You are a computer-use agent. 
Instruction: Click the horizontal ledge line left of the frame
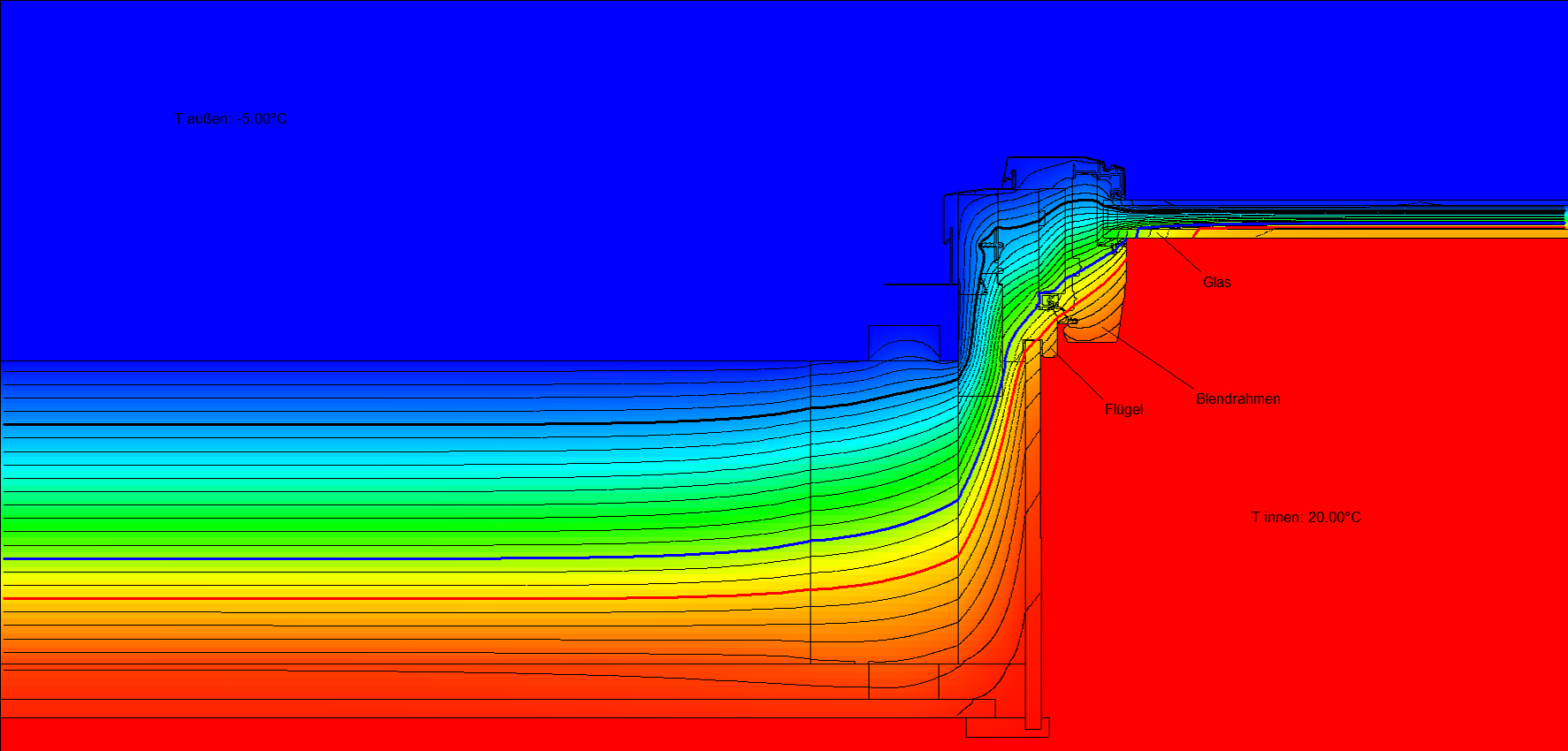click(919, 284)
